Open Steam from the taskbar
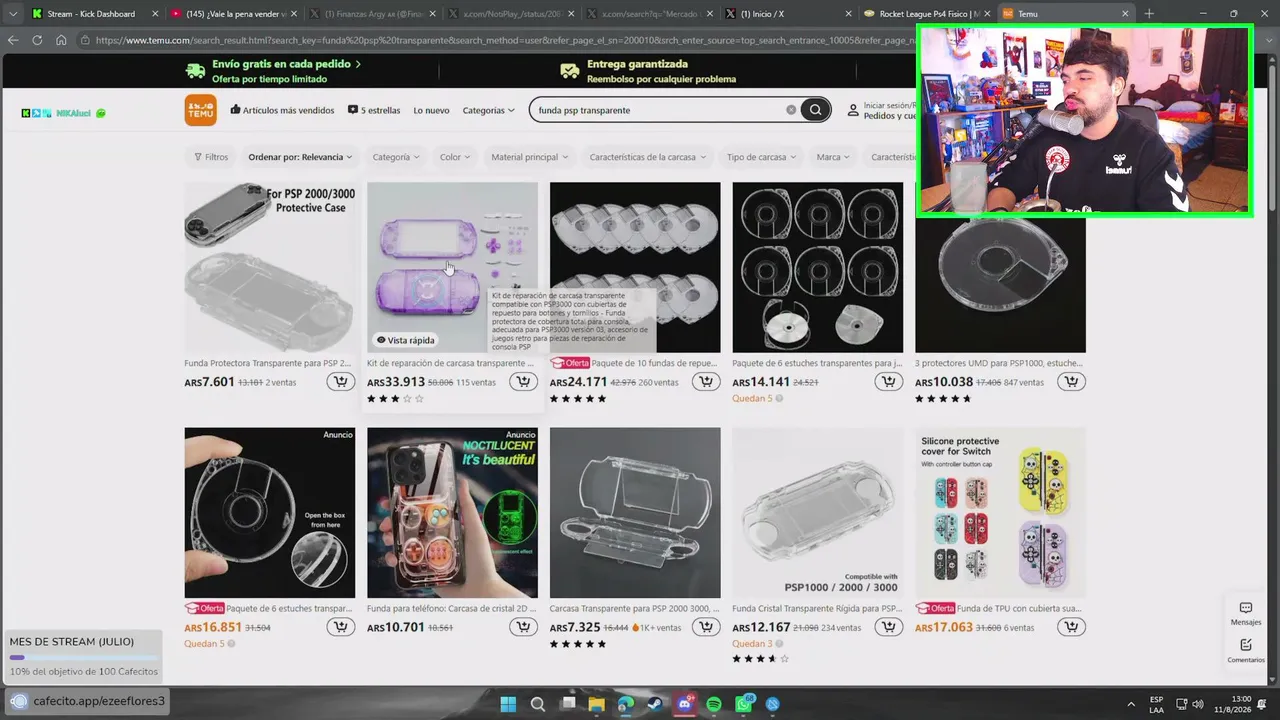This screenshot has width=1280, height=720. [655, 704]
